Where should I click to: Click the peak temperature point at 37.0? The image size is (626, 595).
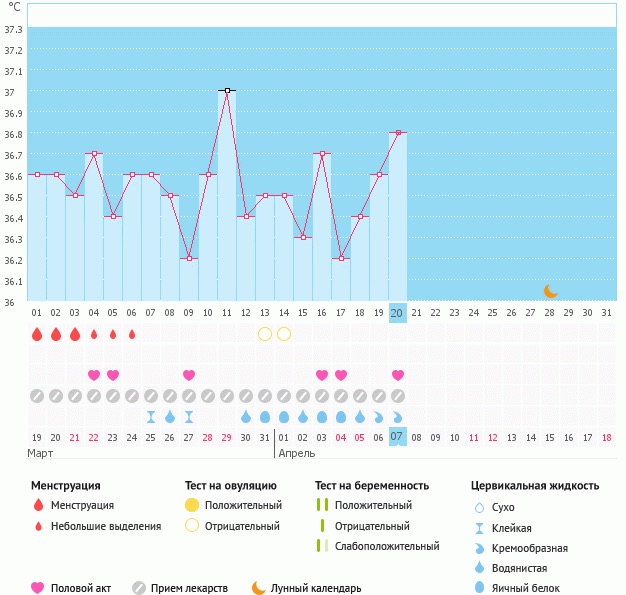tap(227, 90)
